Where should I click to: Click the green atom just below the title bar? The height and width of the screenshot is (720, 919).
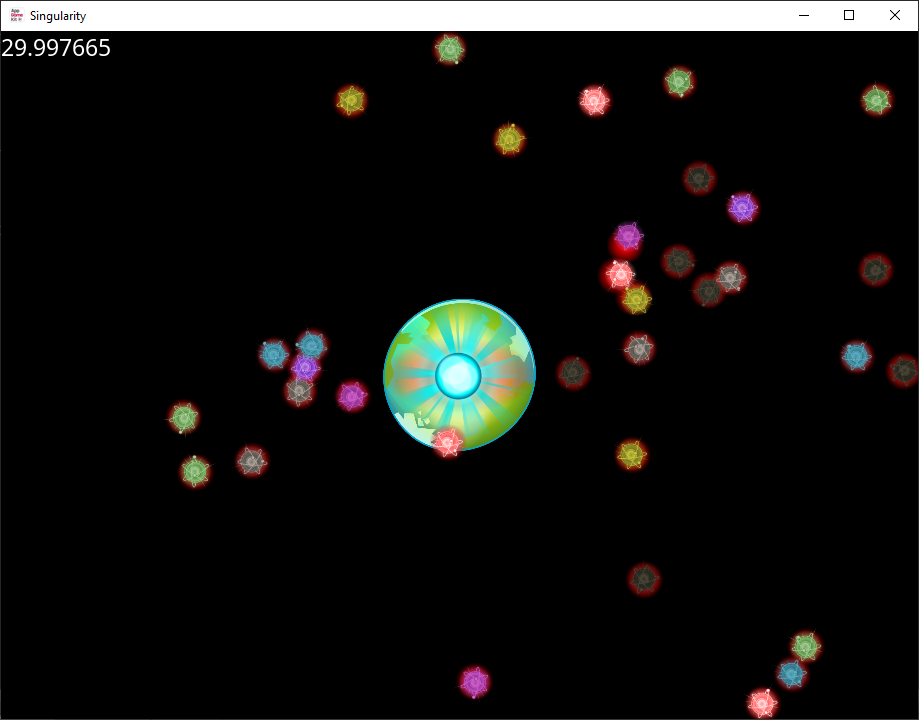[450, 49]
